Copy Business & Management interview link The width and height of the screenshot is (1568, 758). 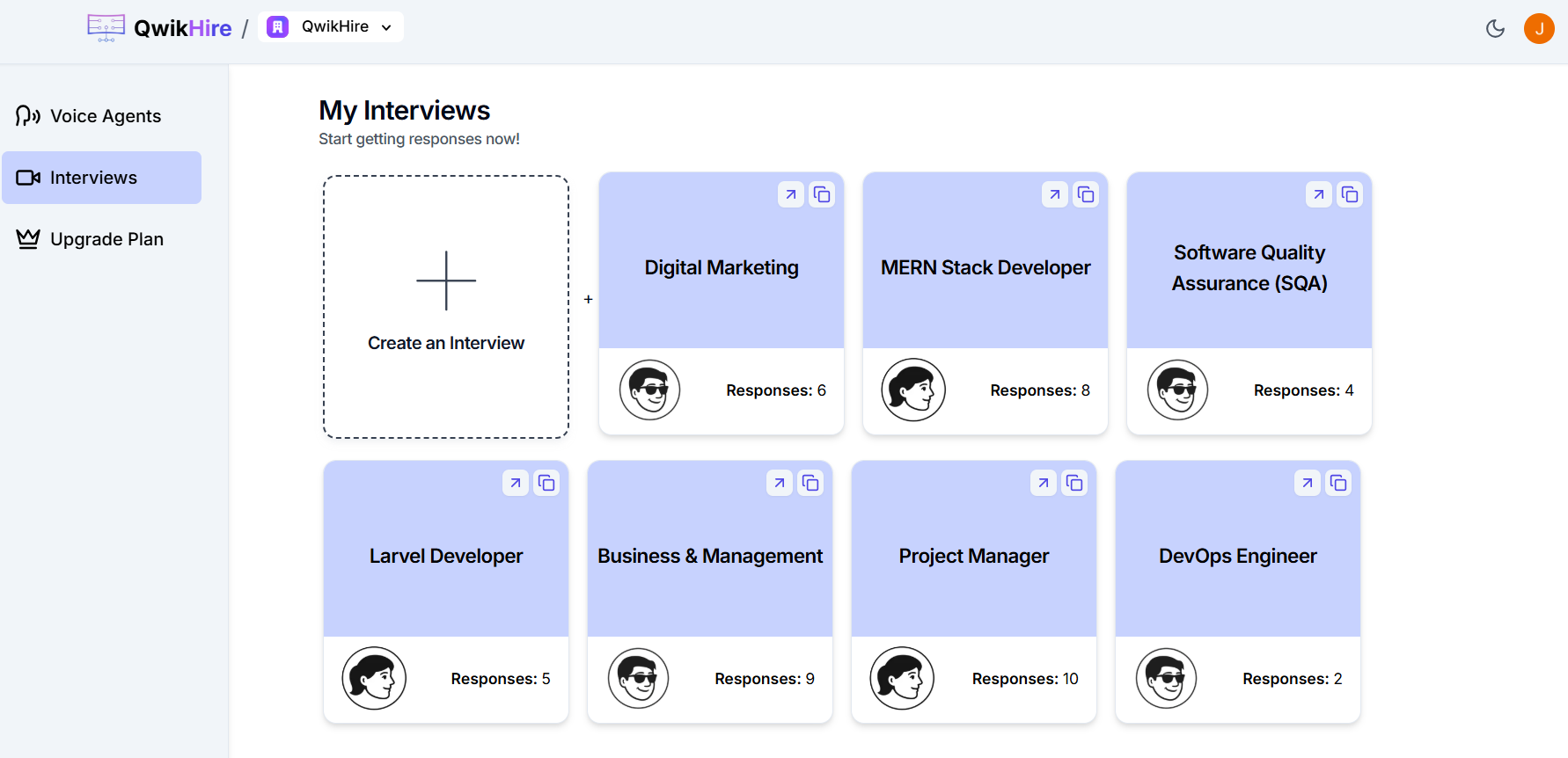pyautogui.click(x=810, y=483)
